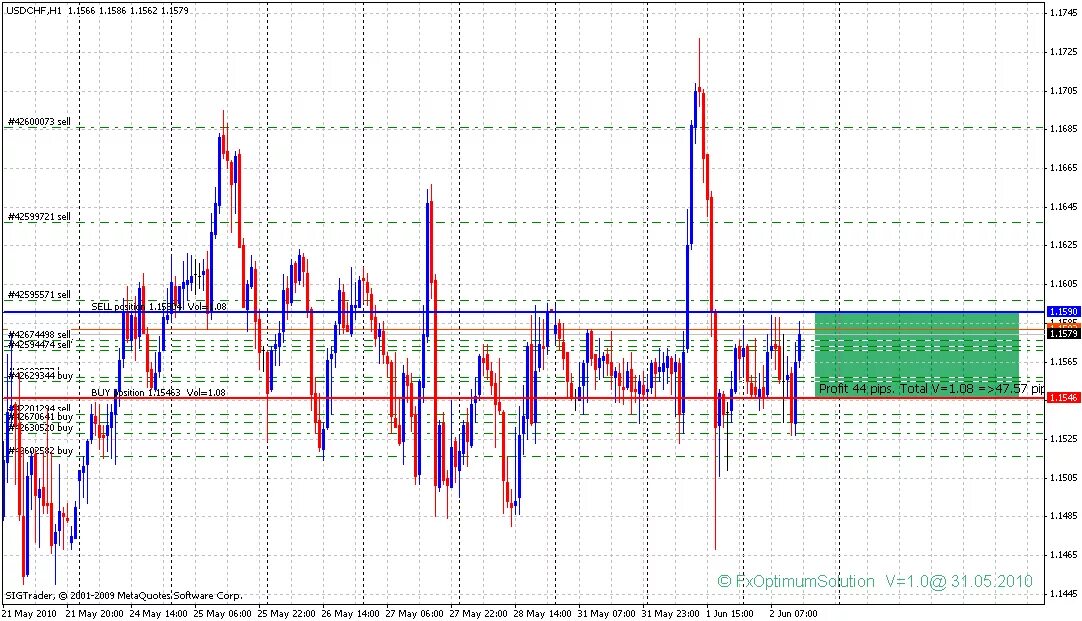Select the order label #42630520 buy
Image resolution: width=1082 pixels, height=621 pixels.
(40, 428)
